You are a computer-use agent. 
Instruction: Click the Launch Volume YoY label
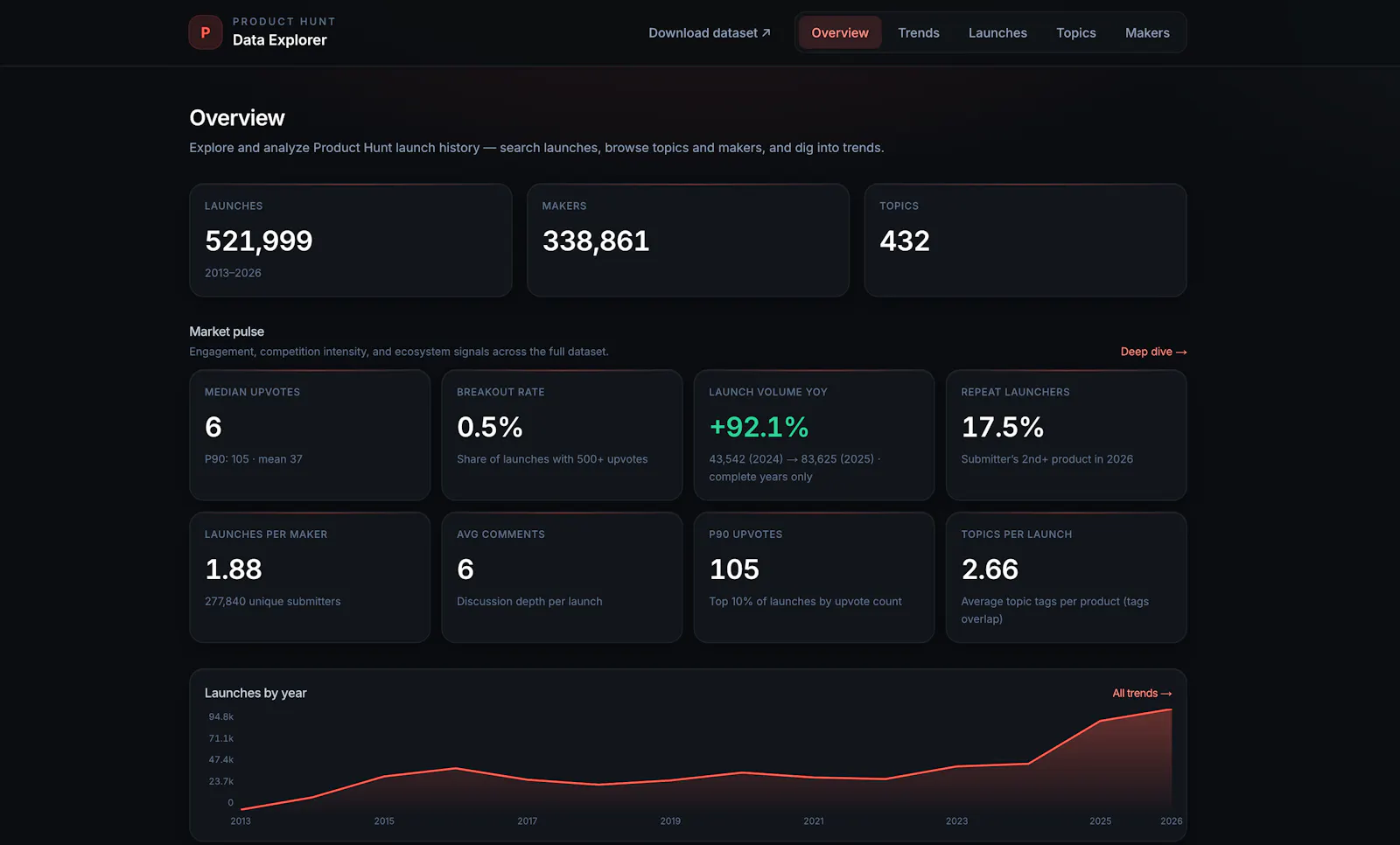point(768,392)
